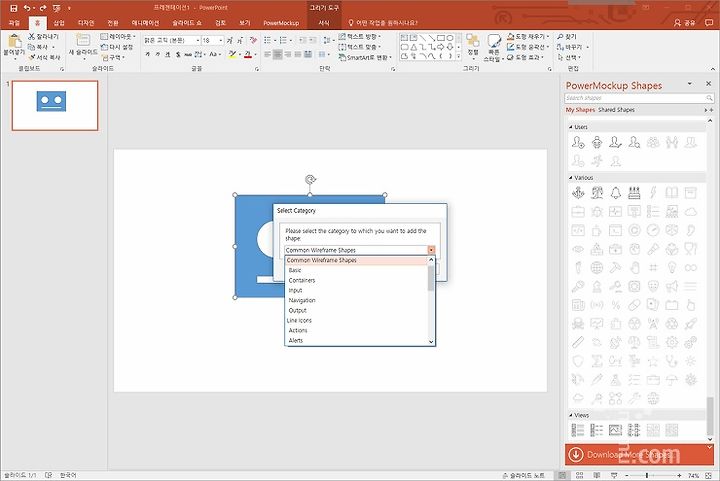Toggle slide notes in the status bar
720x481 pixels.
(524, 475)
